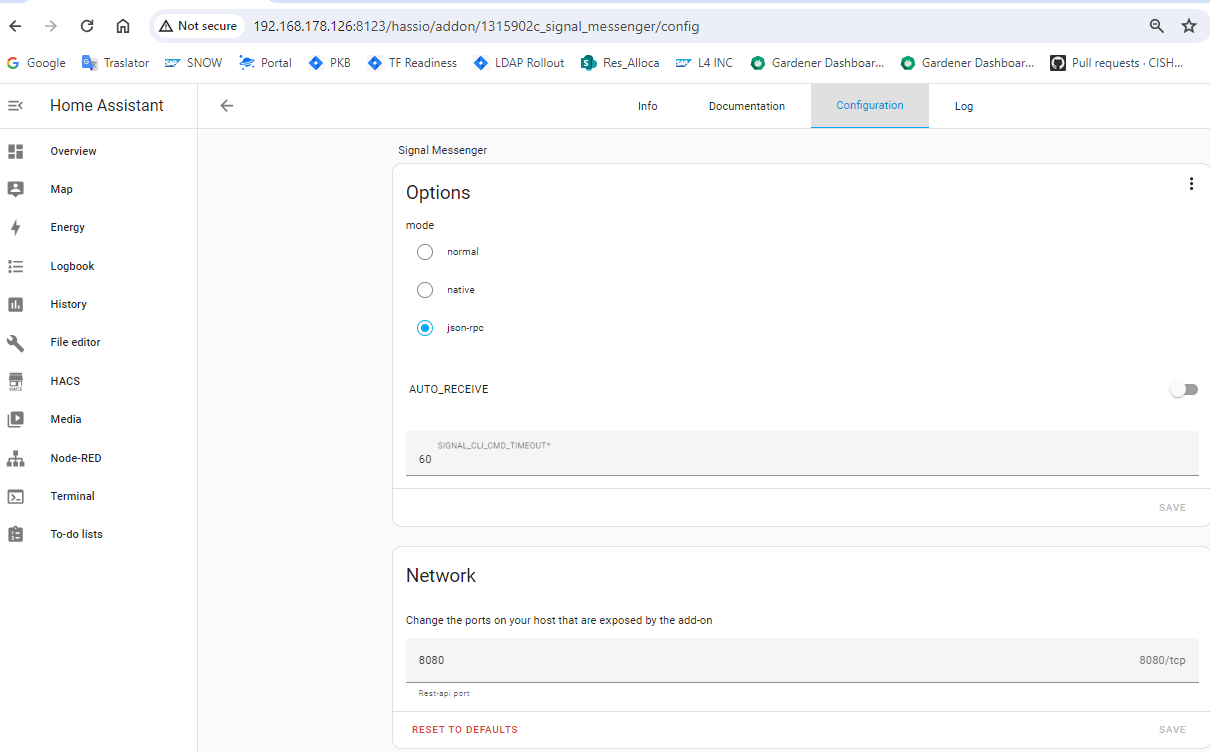
Task: Collapse the sidebar using the hamburger icon
Action: click(x=16, y=105)
